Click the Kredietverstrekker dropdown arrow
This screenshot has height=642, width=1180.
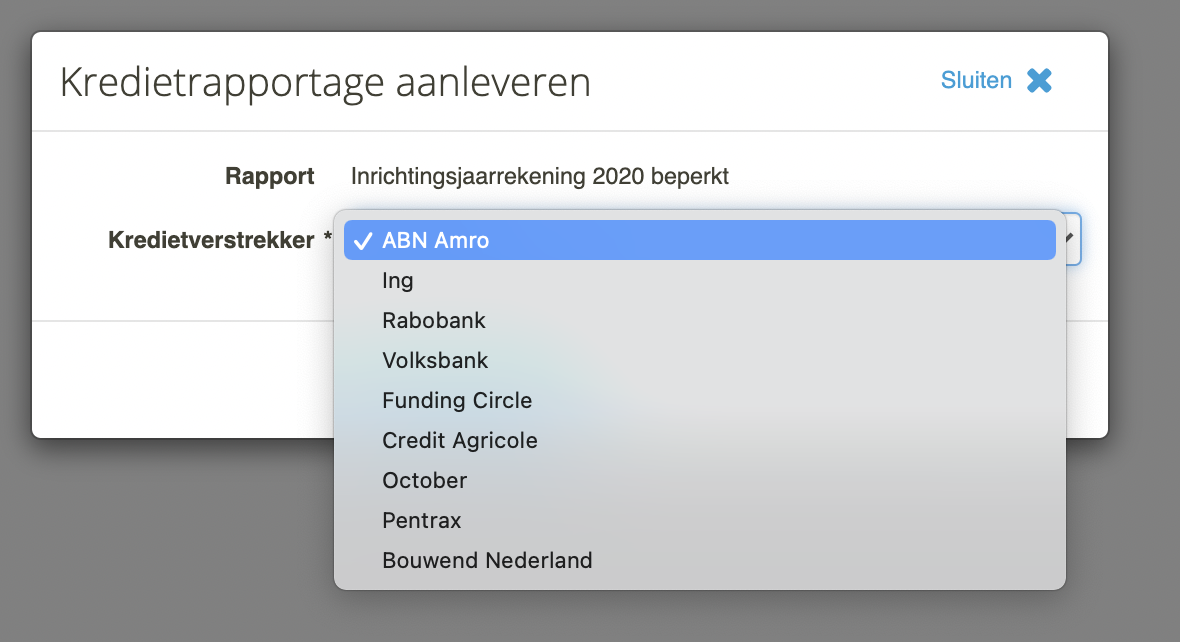tap(1069, 239)
